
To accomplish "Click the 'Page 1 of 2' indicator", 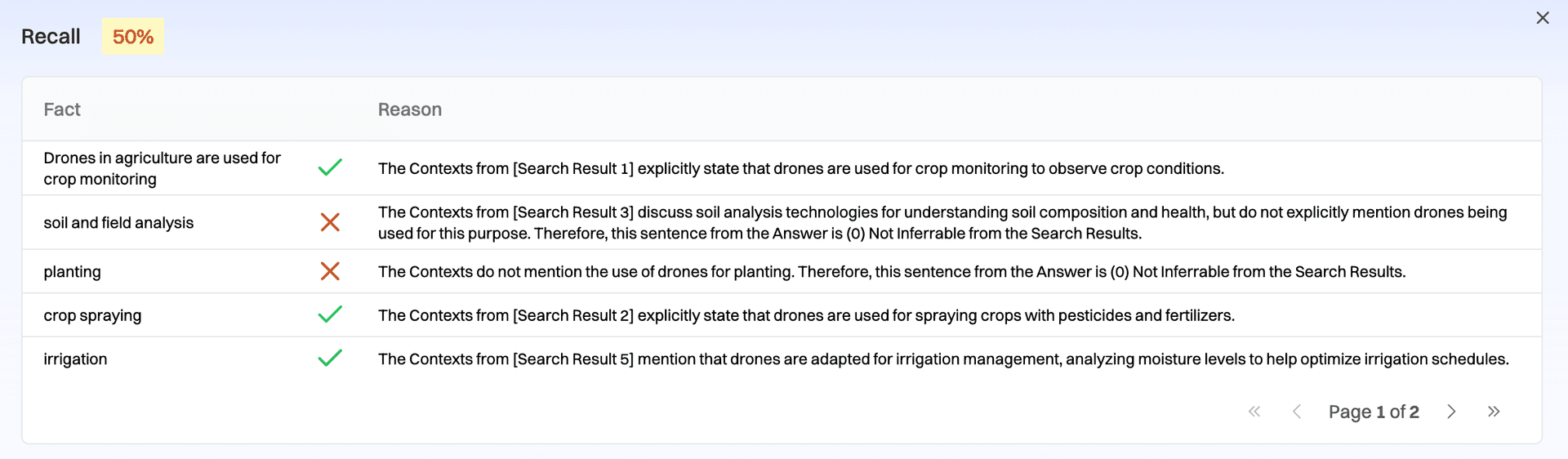I will click(x=1374, y=412).
